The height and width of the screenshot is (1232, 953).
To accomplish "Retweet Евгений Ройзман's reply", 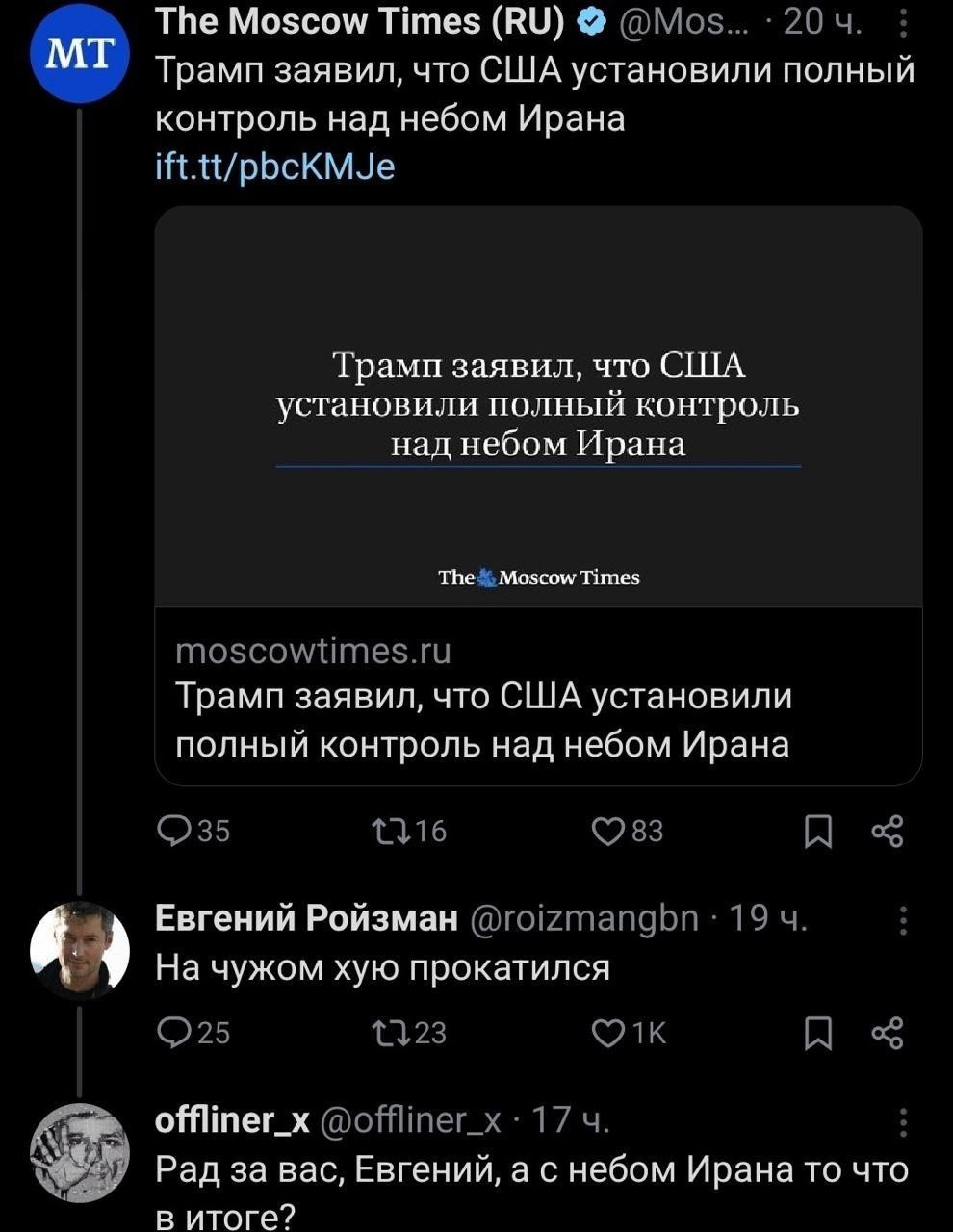I will [x=408, y=1033].
